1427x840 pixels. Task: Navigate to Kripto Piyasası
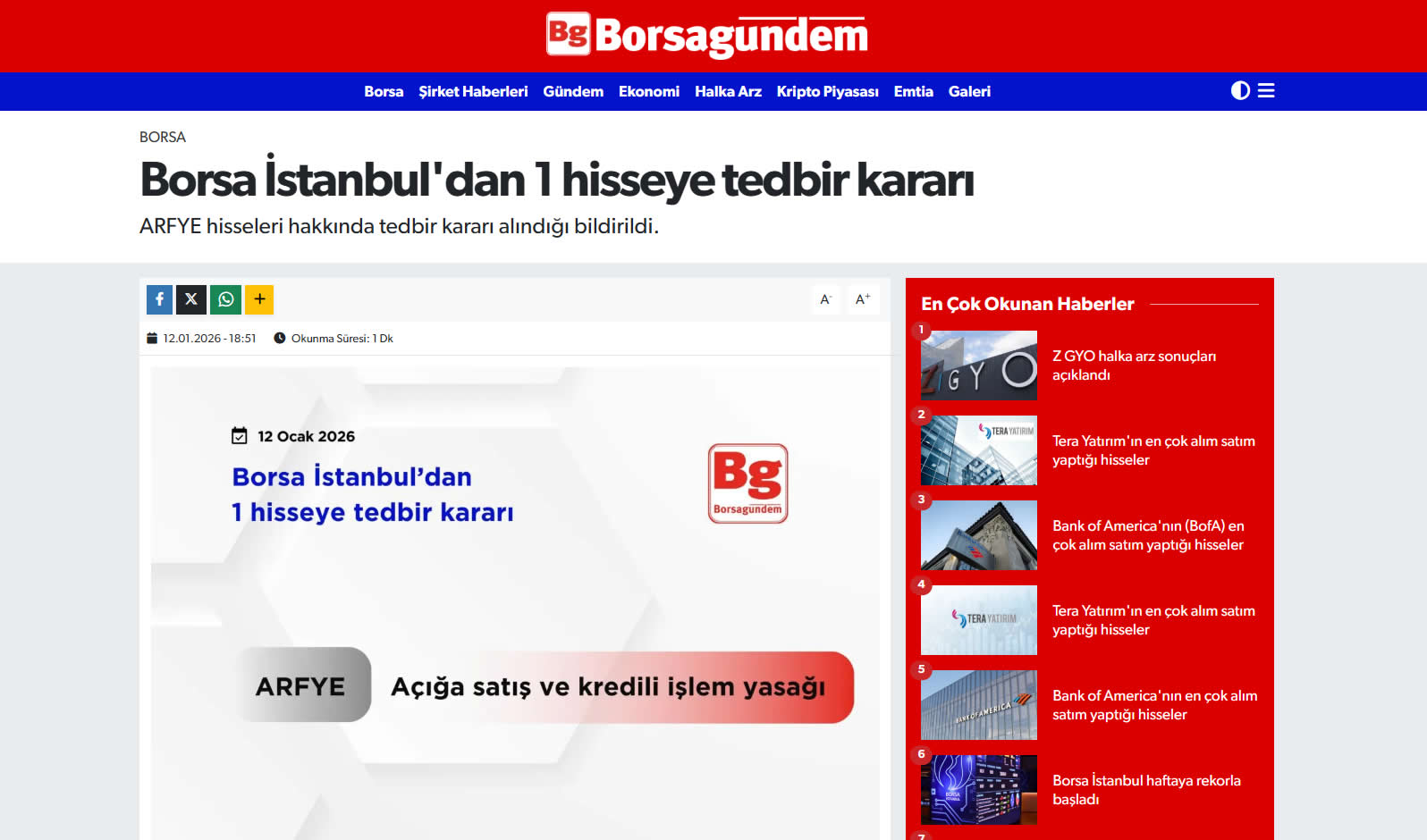coord(827,92)
